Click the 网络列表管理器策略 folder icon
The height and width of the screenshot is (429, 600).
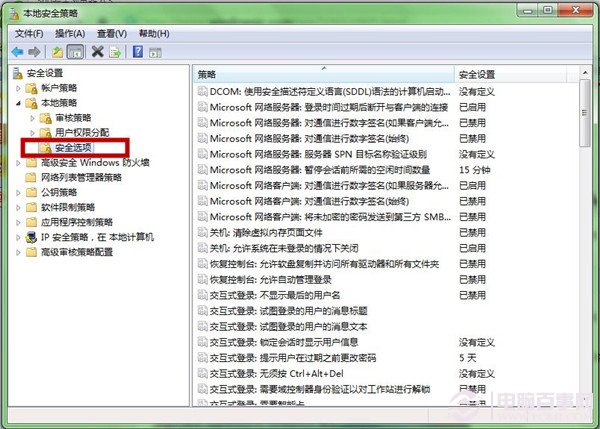click(31, 178)
